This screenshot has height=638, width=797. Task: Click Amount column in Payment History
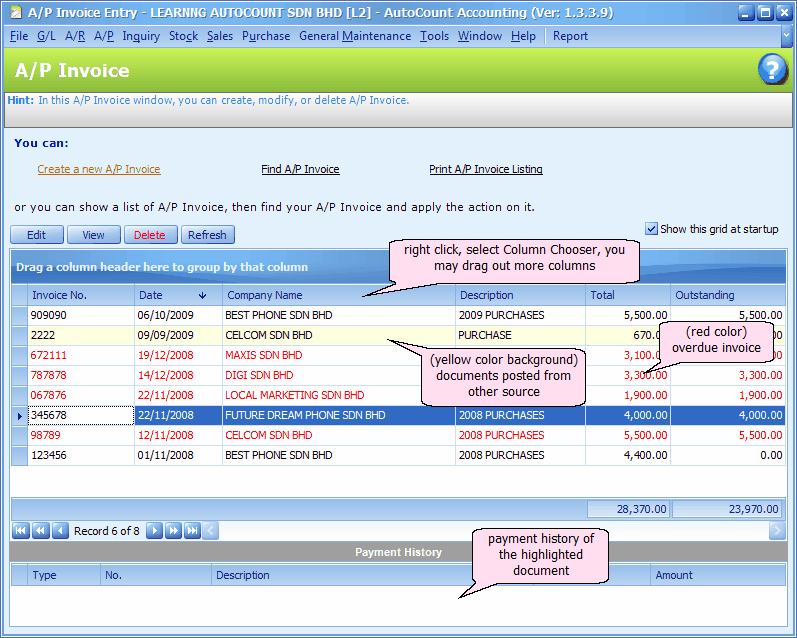(718, 575)
